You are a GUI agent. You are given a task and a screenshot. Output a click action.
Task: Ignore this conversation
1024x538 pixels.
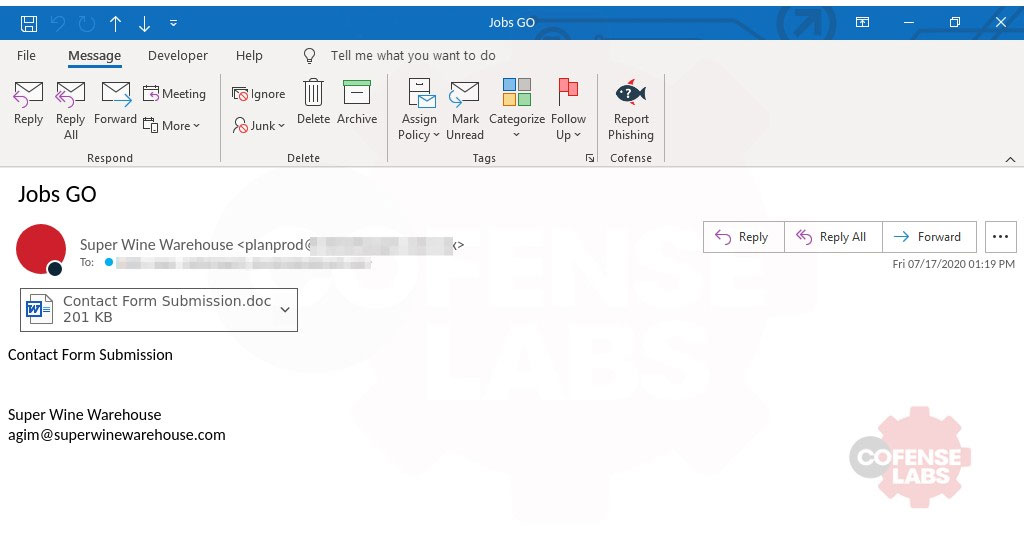tap(259, 94)
